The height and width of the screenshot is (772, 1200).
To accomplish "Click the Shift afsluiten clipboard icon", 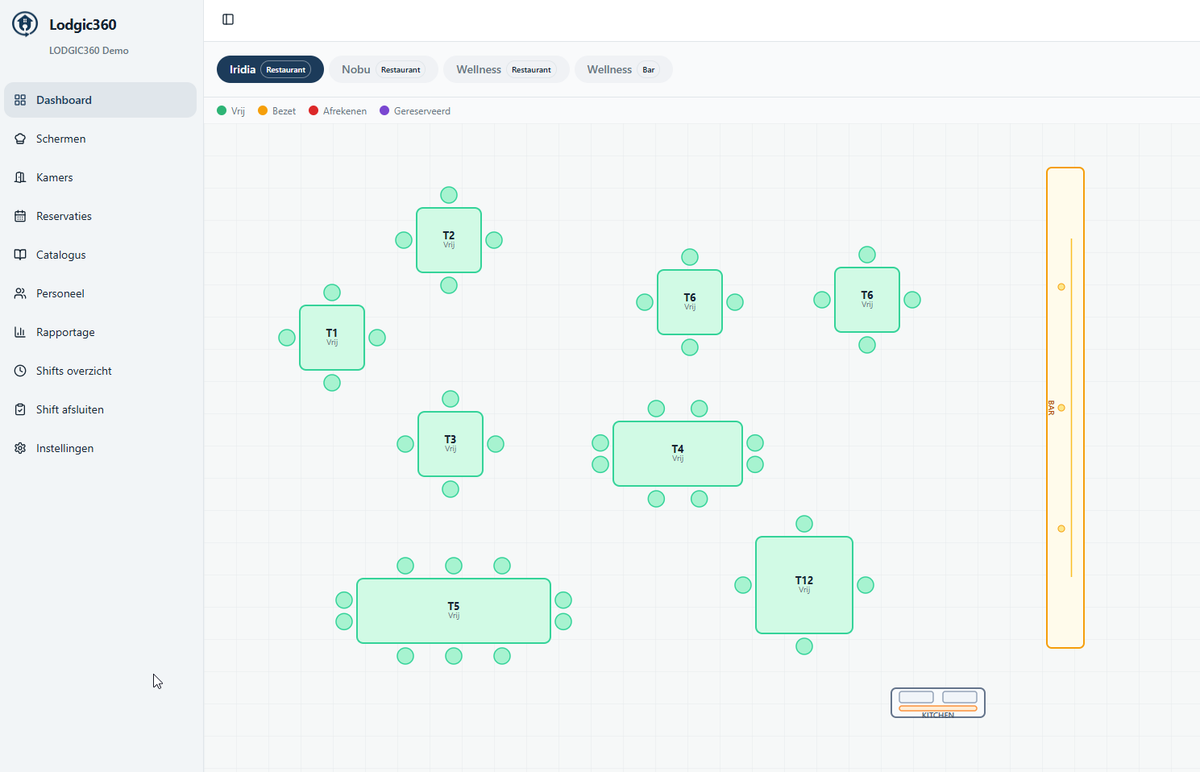I will tap(20, 410).
